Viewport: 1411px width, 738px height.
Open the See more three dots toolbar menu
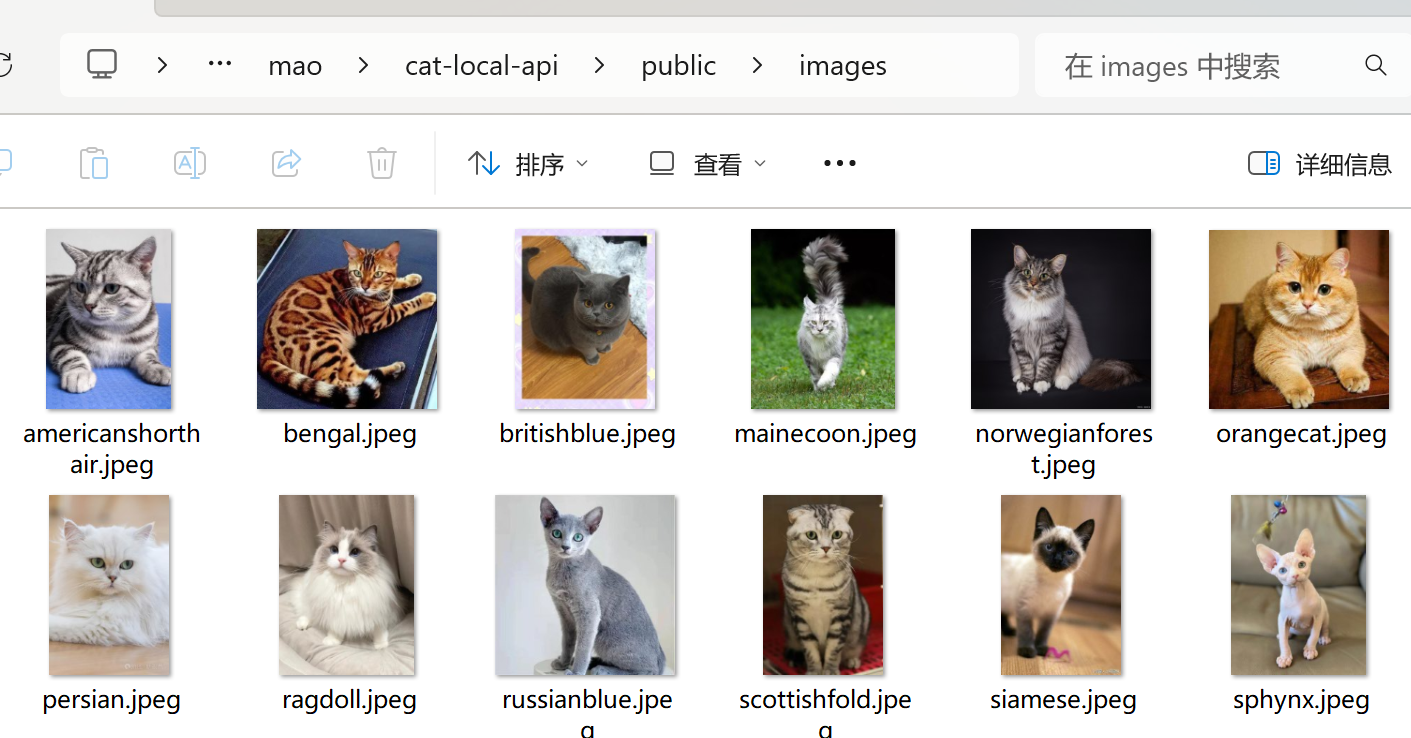[x=840, y=163]
